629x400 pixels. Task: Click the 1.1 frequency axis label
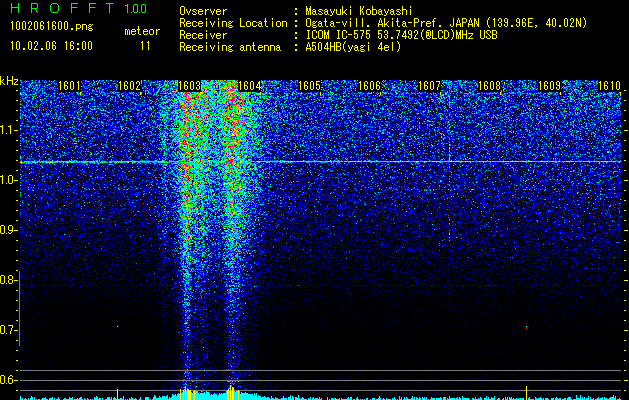(x=8, y=130)
